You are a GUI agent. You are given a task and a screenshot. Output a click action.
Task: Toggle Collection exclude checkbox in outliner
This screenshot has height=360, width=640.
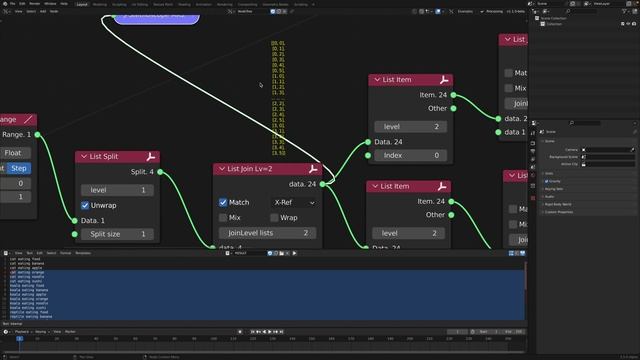point(622,24)
